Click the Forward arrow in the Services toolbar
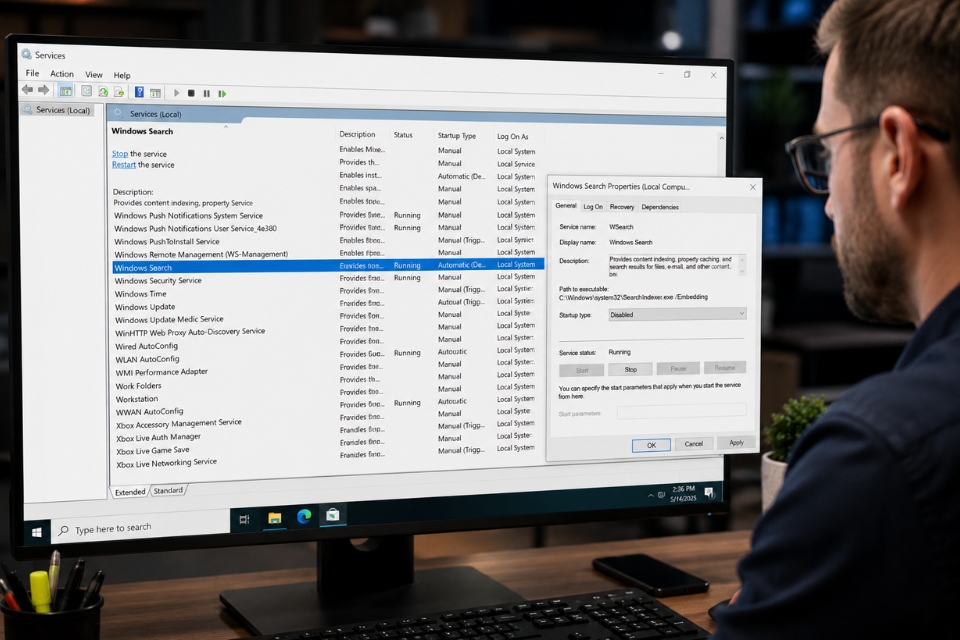 (x=43, y=90)
